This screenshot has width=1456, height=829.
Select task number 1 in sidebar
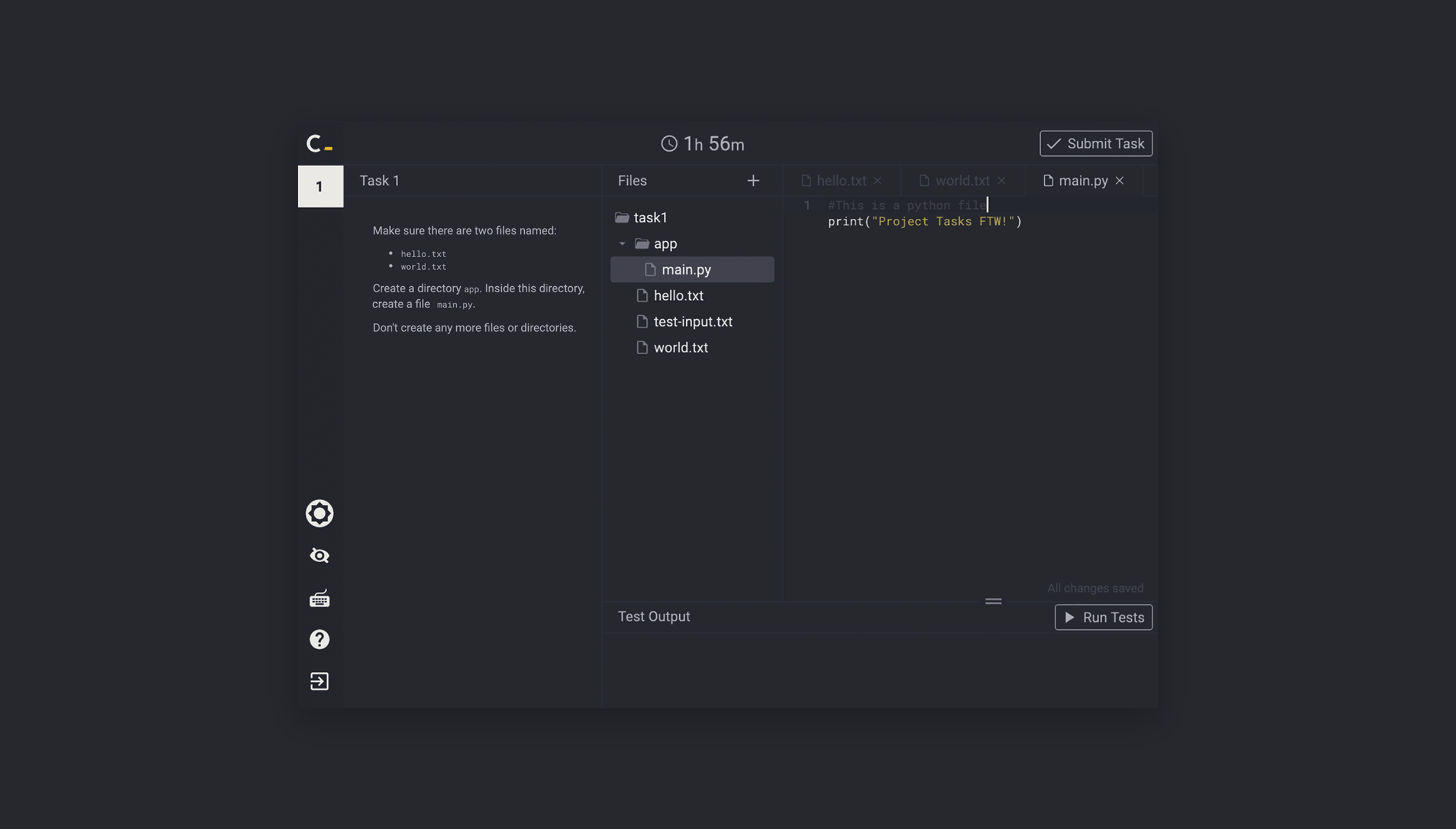(x=320, y=187)
